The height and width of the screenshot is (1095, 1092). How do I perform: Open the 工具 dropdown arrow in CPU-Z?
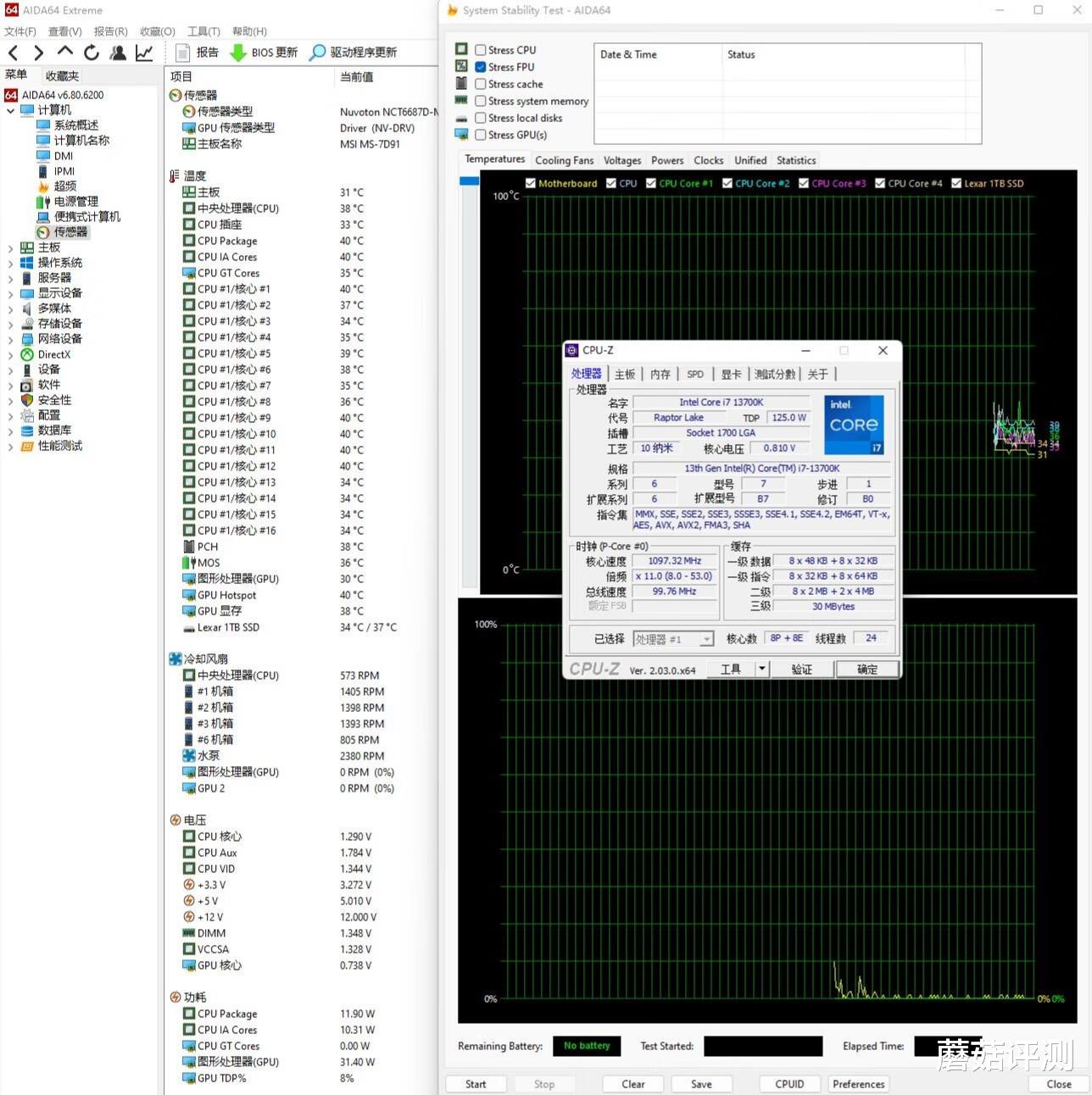click(x=761, y=670)
